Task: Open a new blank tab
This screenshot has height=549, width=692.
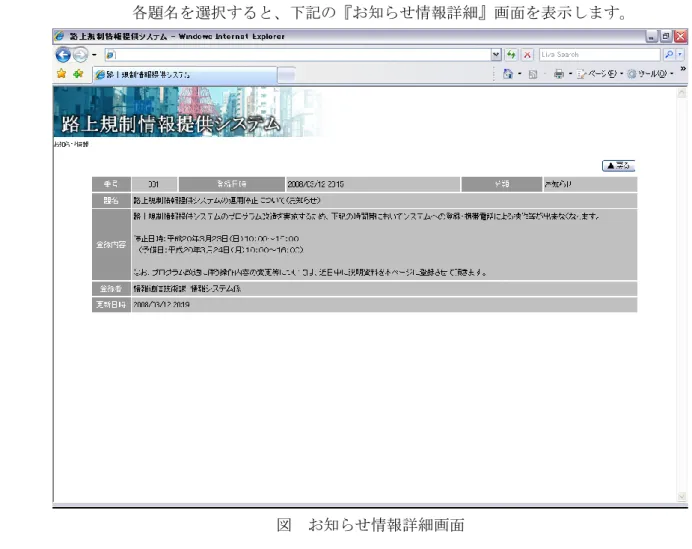Action: coord(286,75)
